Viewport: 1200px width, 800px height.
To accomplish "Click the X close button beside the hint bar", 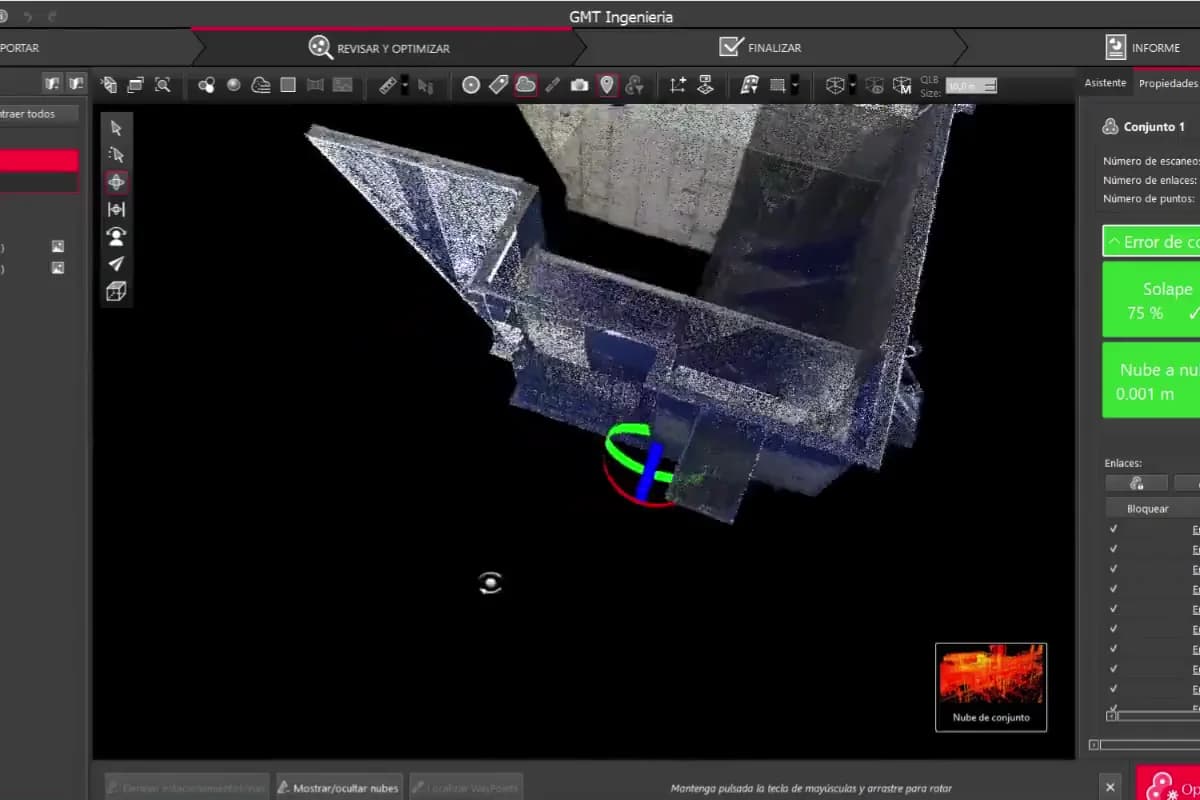I will click(1109, 786).
